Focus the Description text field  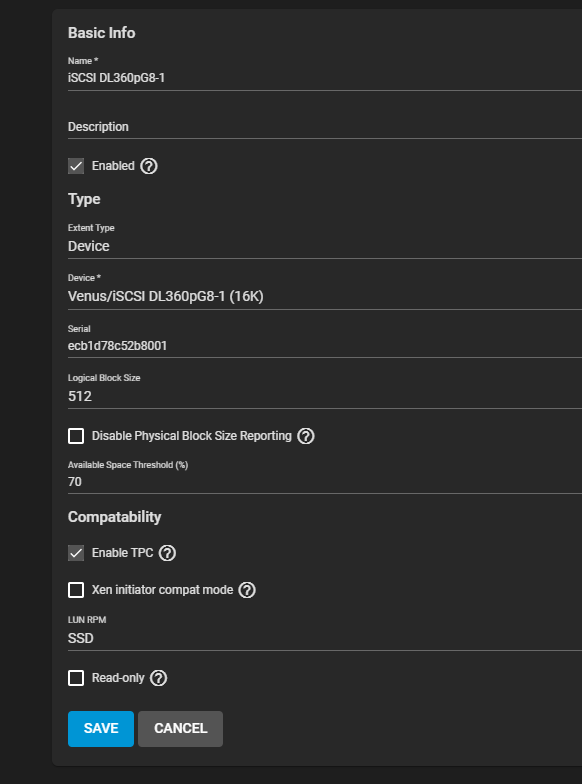(x=325, y=127)
